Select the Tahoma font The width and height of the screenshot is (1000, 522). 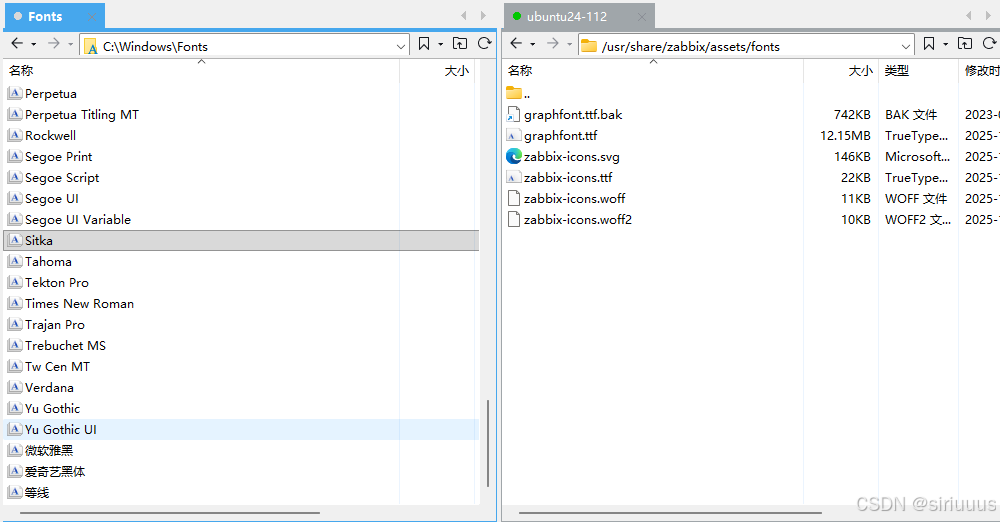[48, 262]
